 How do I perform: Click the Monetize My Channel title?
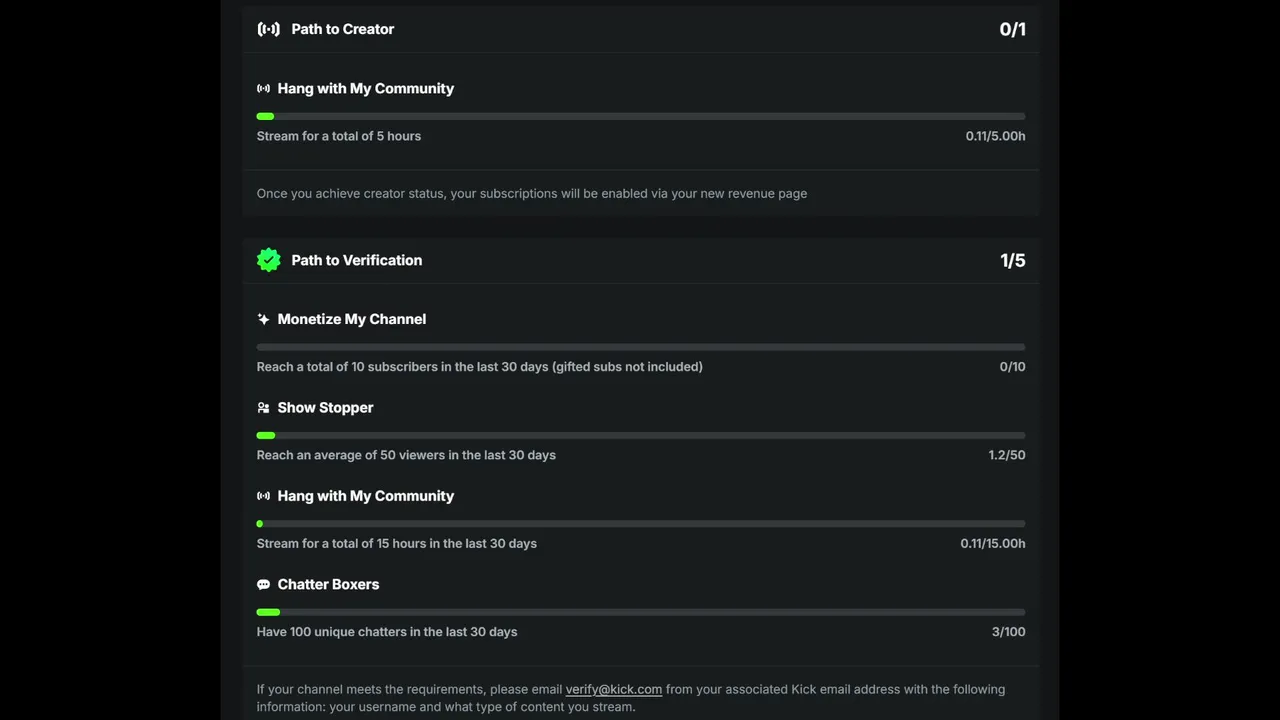tap(352, 319)
